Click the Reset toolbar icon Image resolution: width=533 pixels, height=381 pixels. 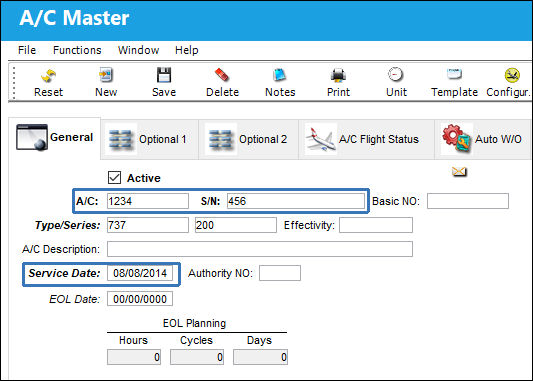coord(49,76)
